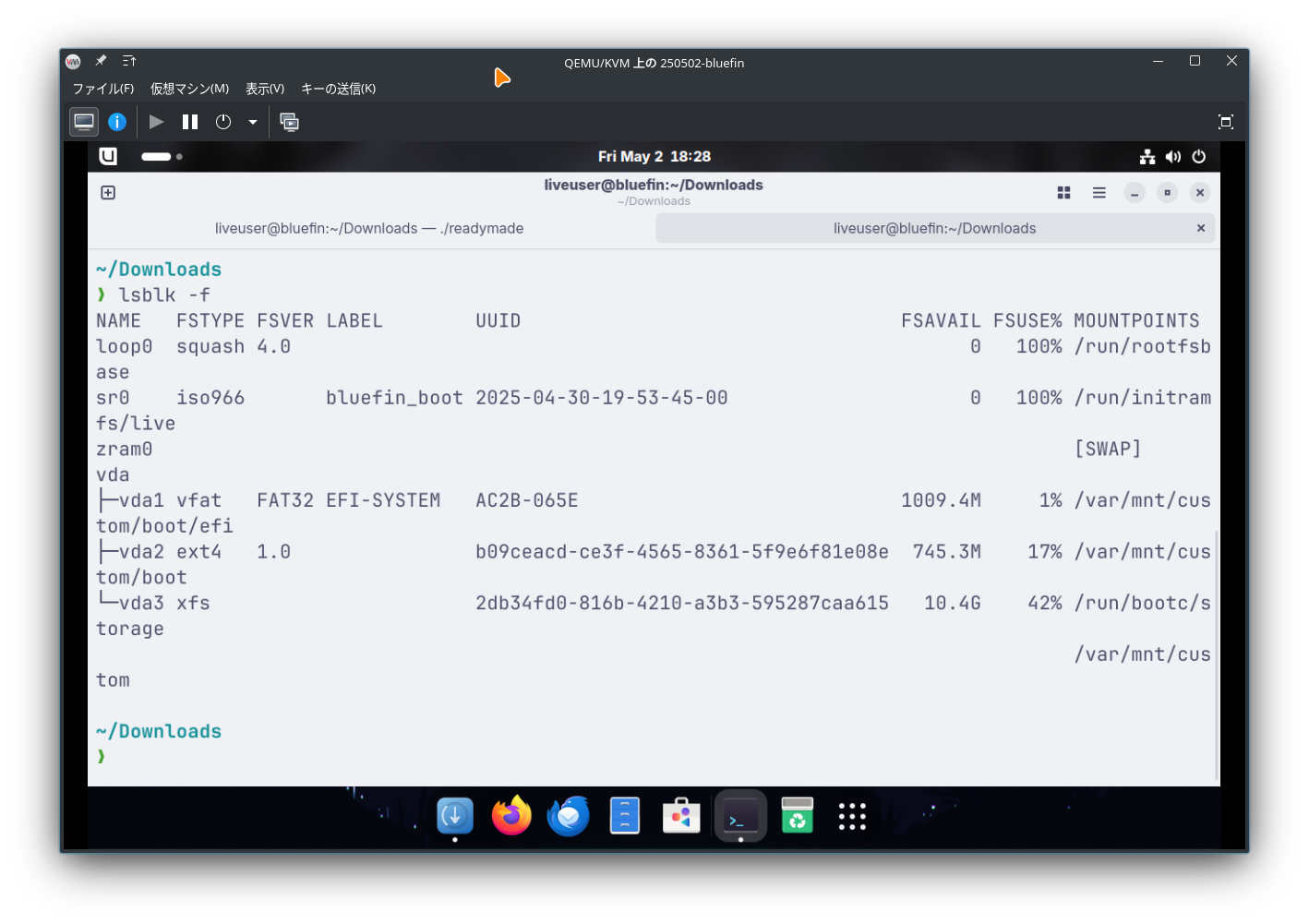Expand the shutdown options dropdown arrow

pyautogui.click(x=252, y=122)
